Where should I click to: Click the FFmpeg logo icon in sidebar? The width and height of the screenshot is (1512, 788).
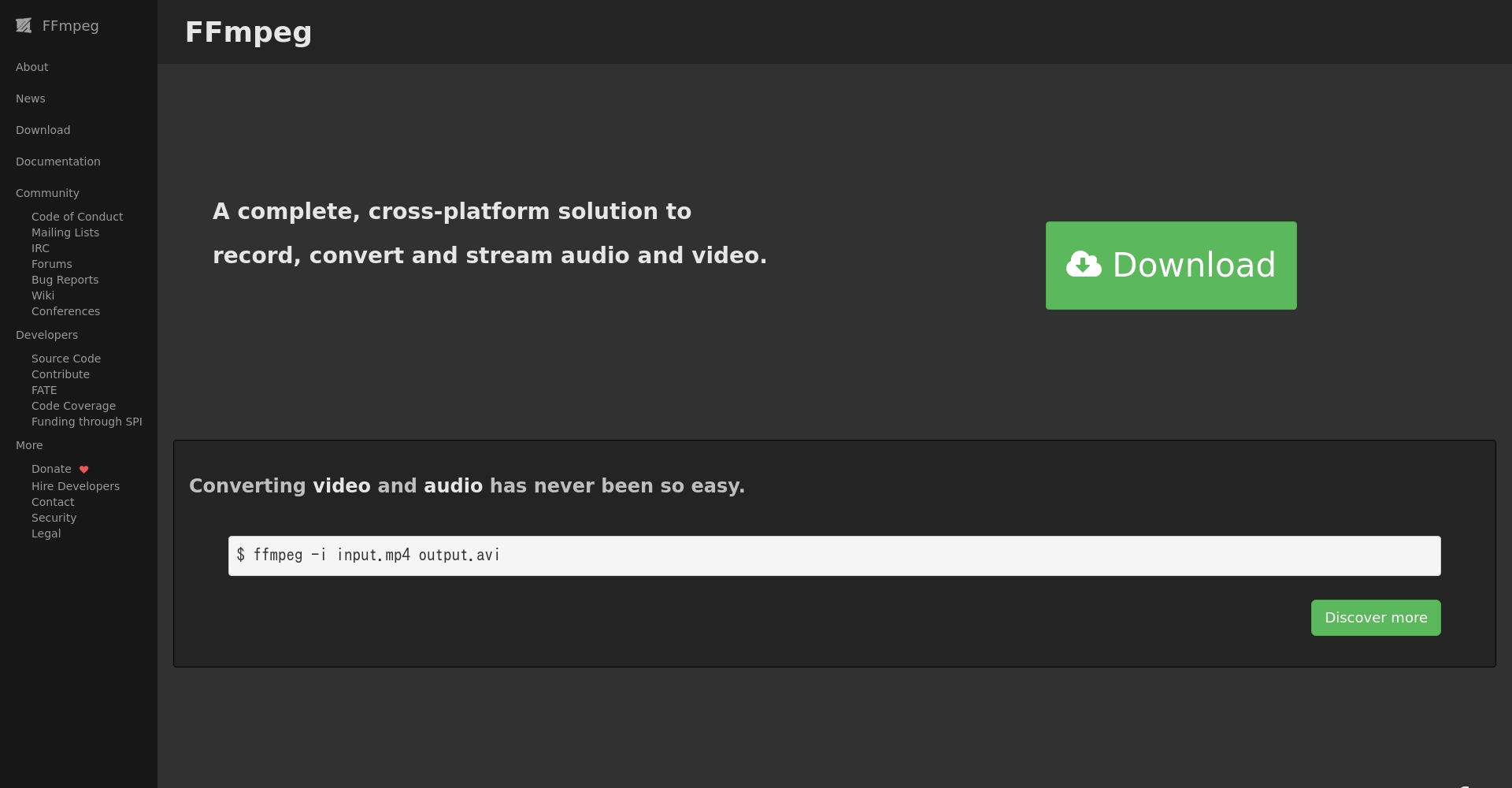24,26
